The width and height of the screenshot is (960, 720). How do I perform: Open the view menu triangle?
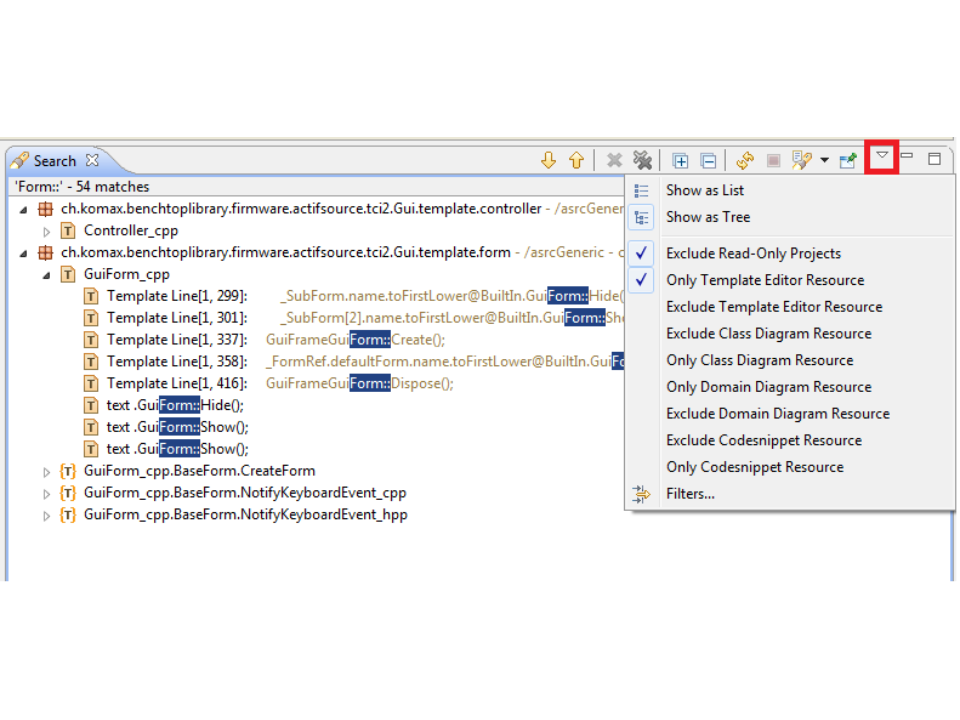click(x=881, y=157)
